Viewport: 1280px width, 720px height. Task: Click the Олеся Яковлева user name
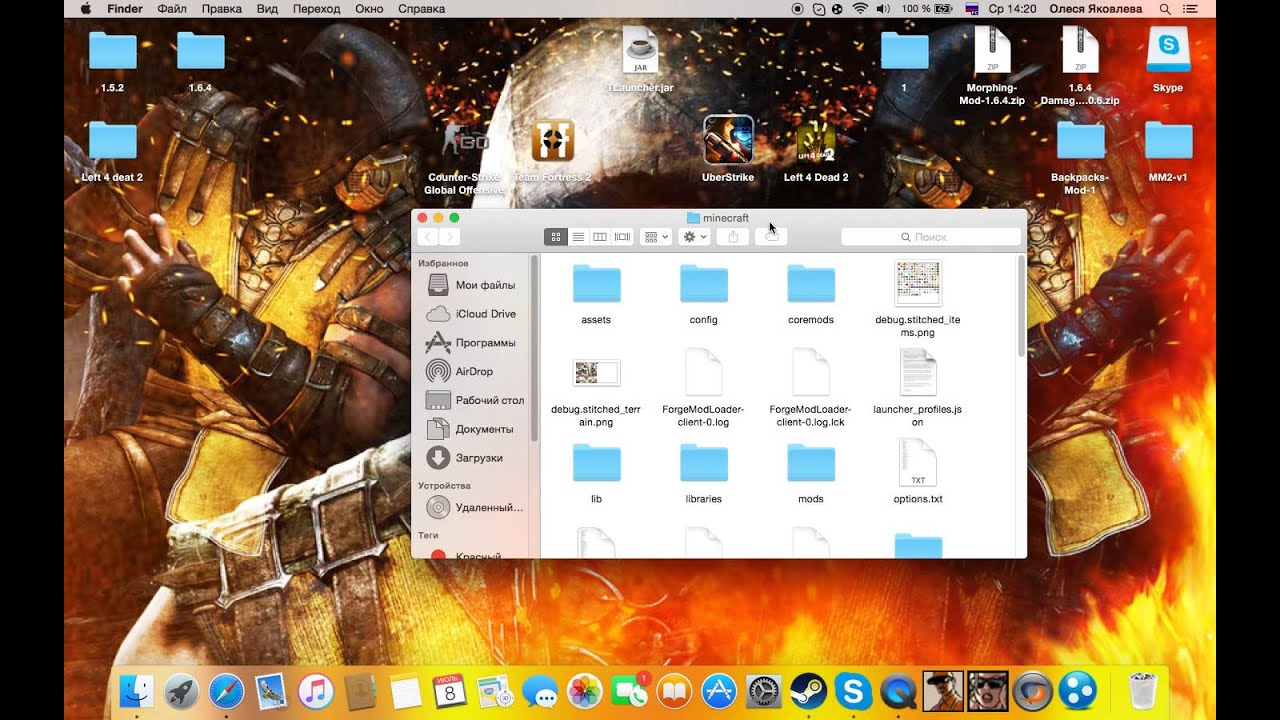tap(1096, 9)
